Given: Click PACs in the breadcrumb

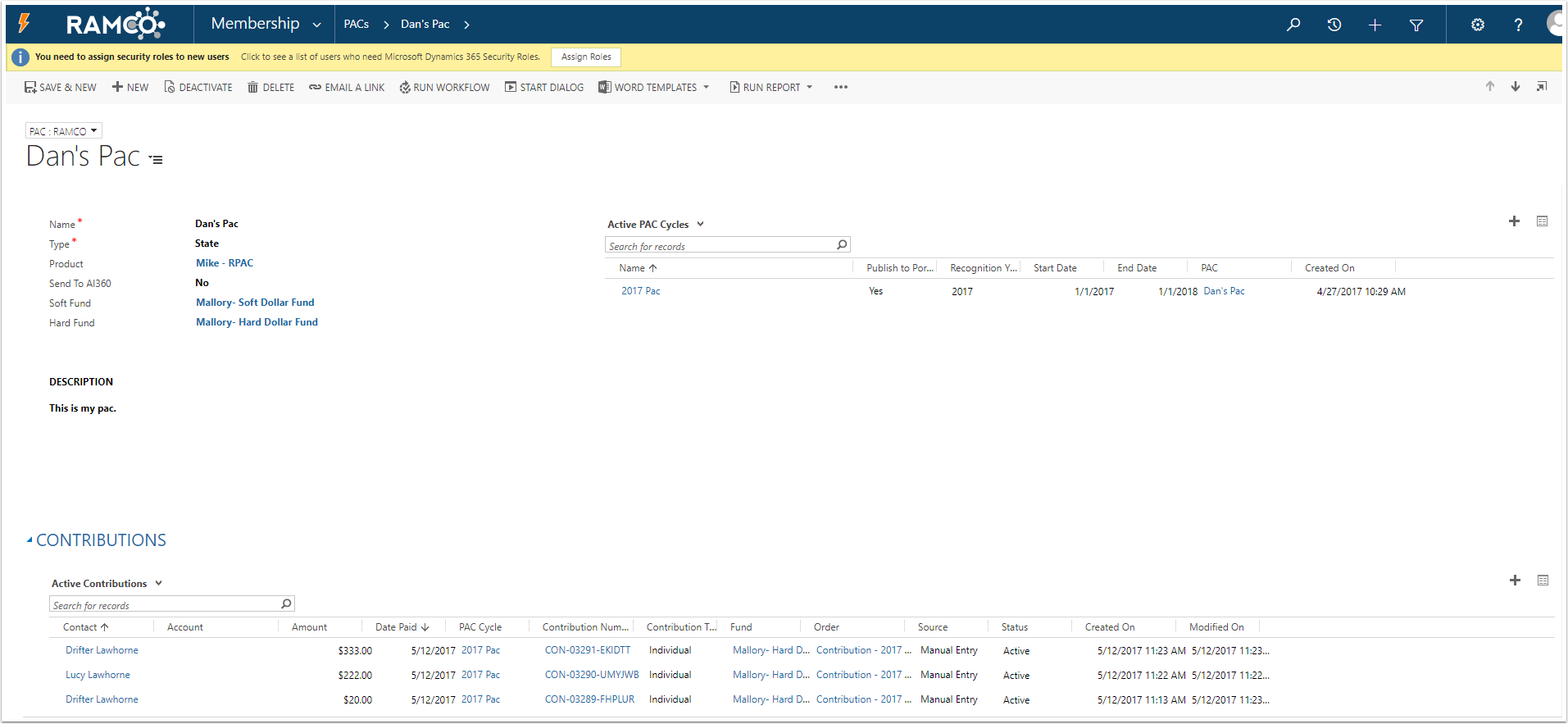Looking at the screenshot, I should (x=357, y=25).
